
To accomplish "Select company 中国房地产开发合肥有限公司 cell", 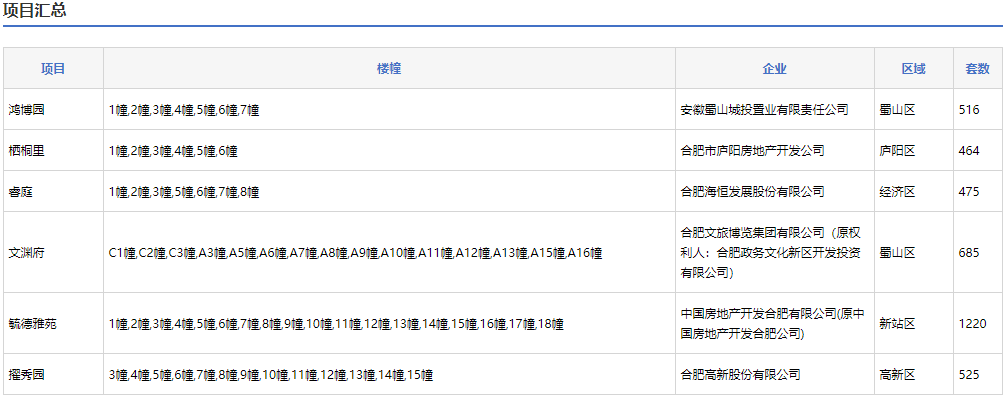I will pos(775,323).
